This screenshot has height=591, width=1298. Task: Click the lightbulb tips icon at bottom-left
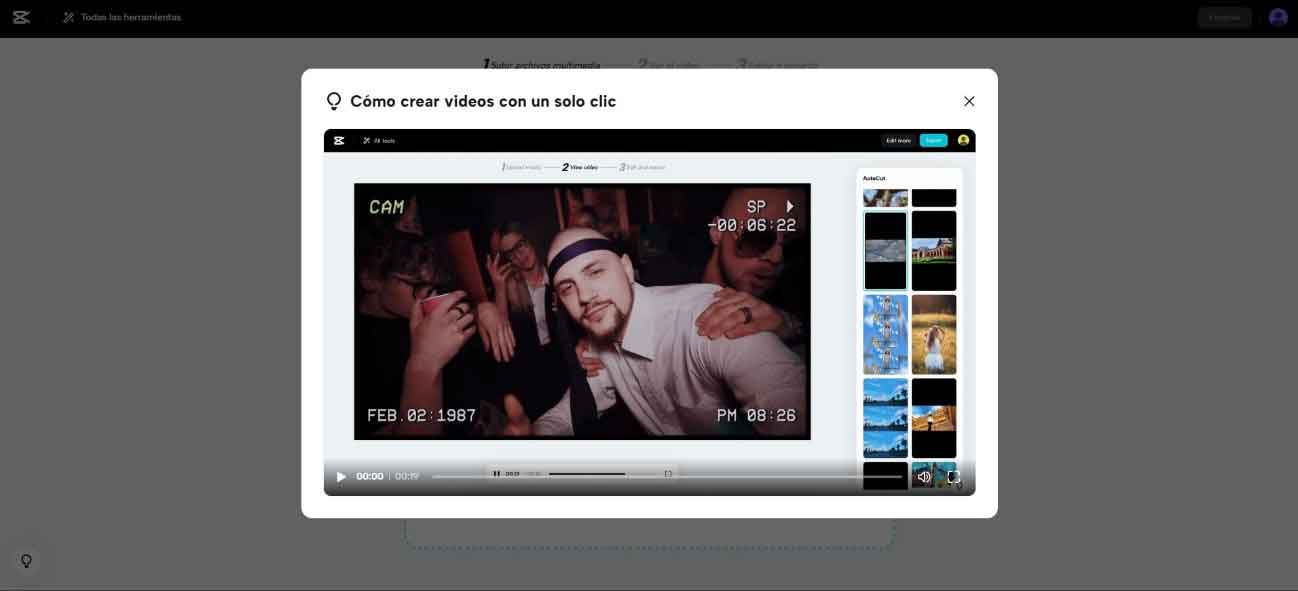(27, 561)
